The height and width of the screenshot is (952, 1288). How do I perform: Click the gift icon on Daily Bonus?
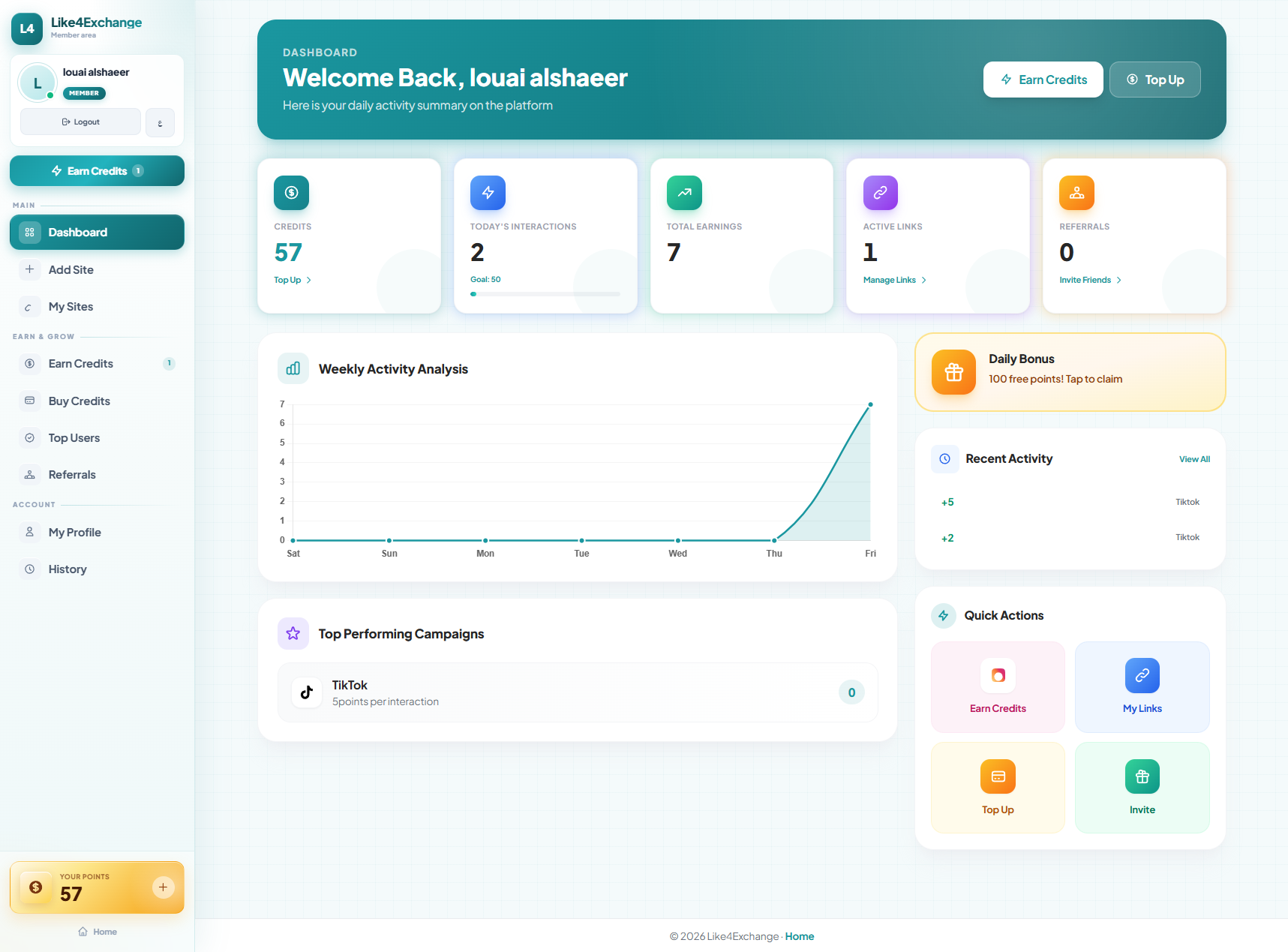click(x=954, y=372)
